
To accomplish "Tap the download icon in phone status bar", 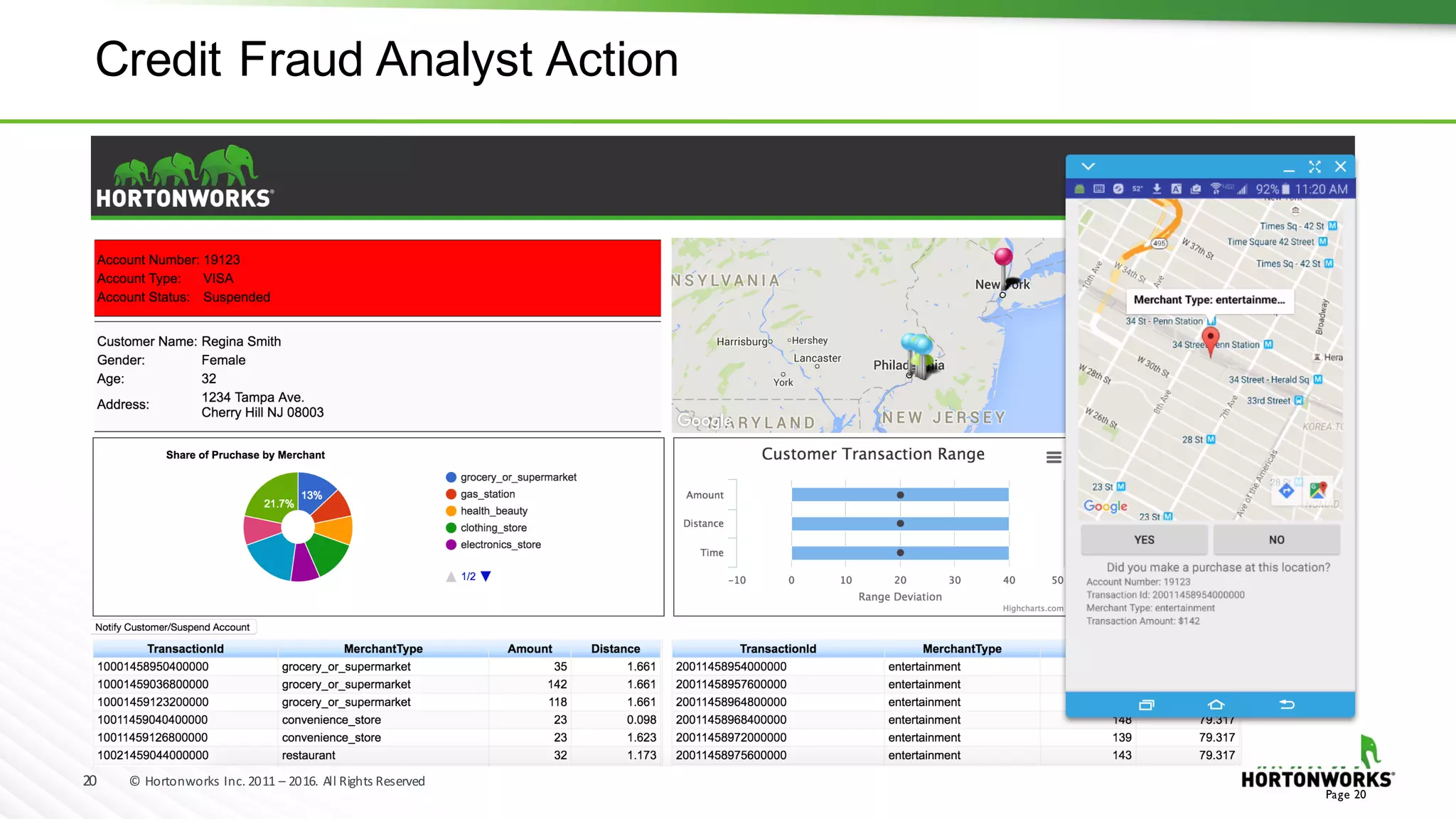I will click(1157, 188).
